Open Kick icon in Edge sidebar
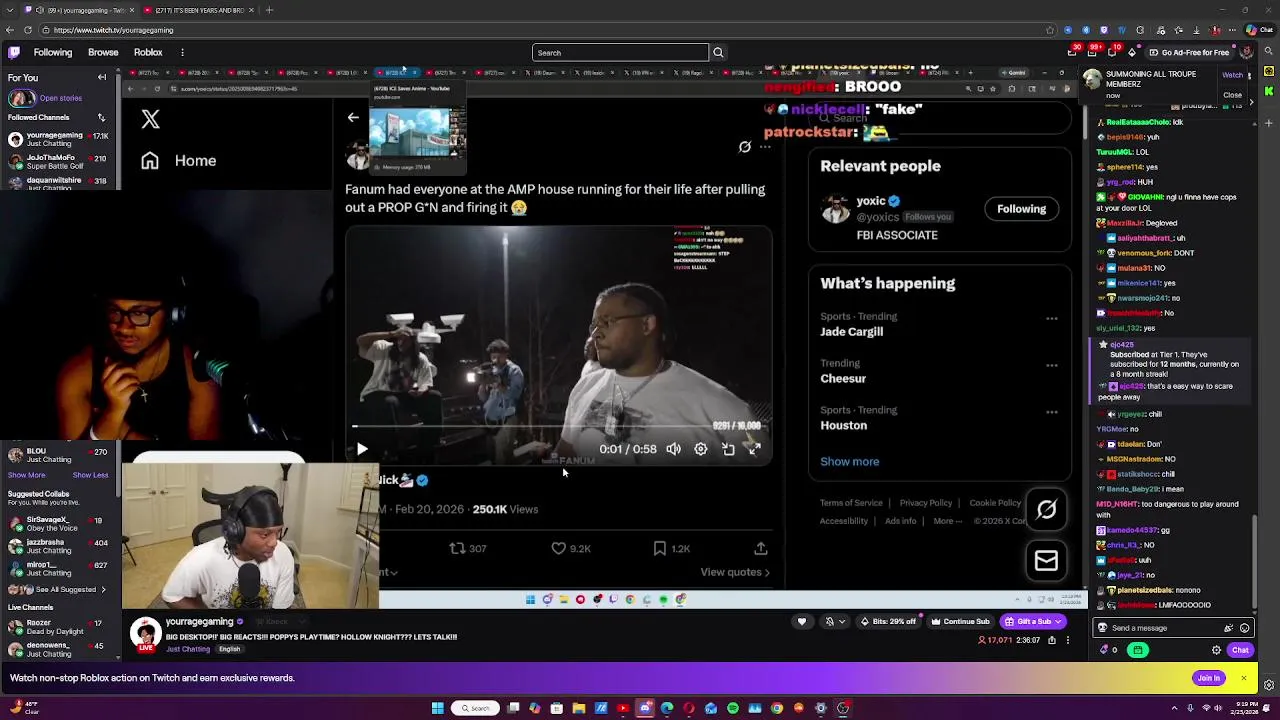Viewport: 1280px width, 720px height. tap(1270, 91)
